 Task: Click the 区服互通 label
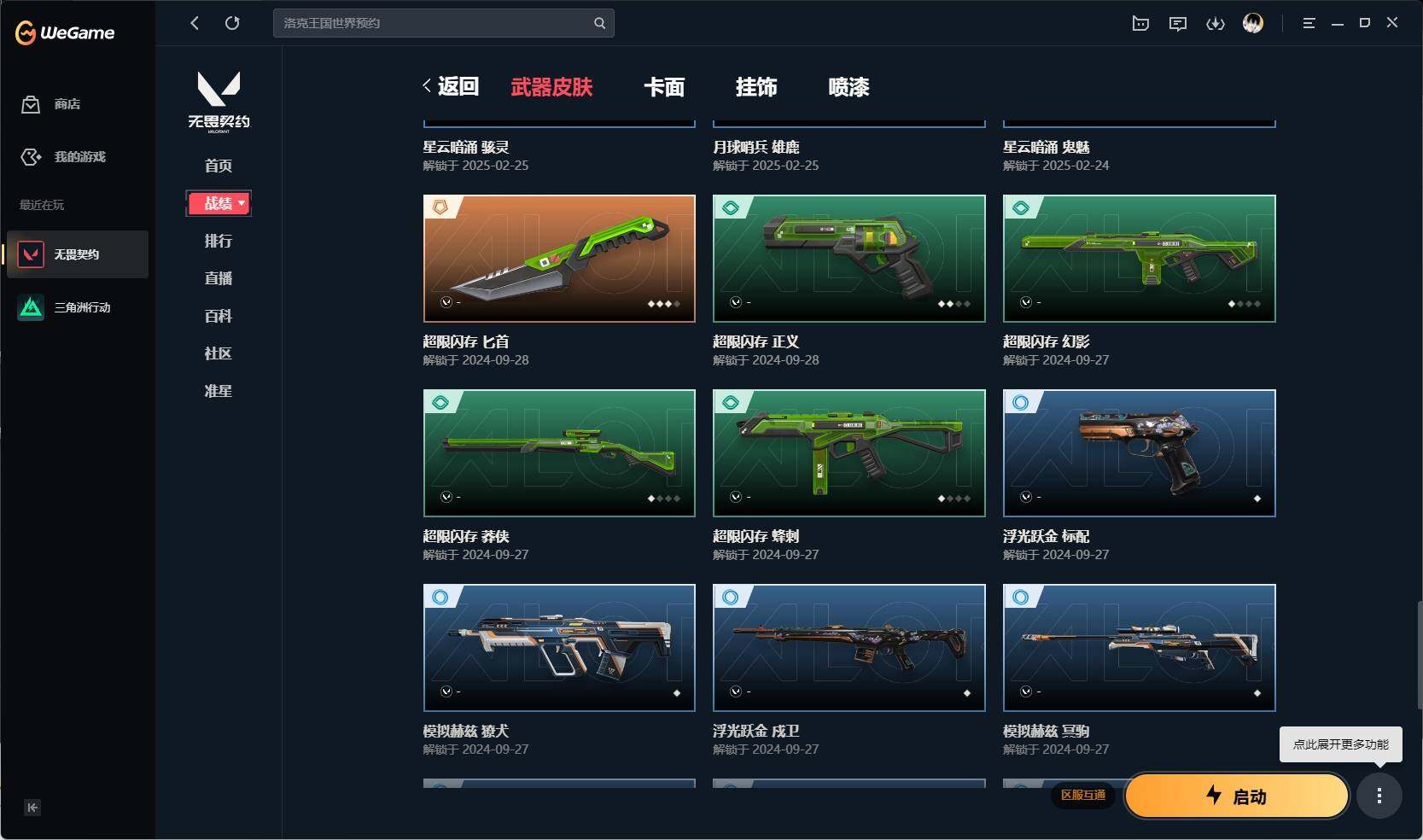pyautogui.click(x=1083, y=795)
